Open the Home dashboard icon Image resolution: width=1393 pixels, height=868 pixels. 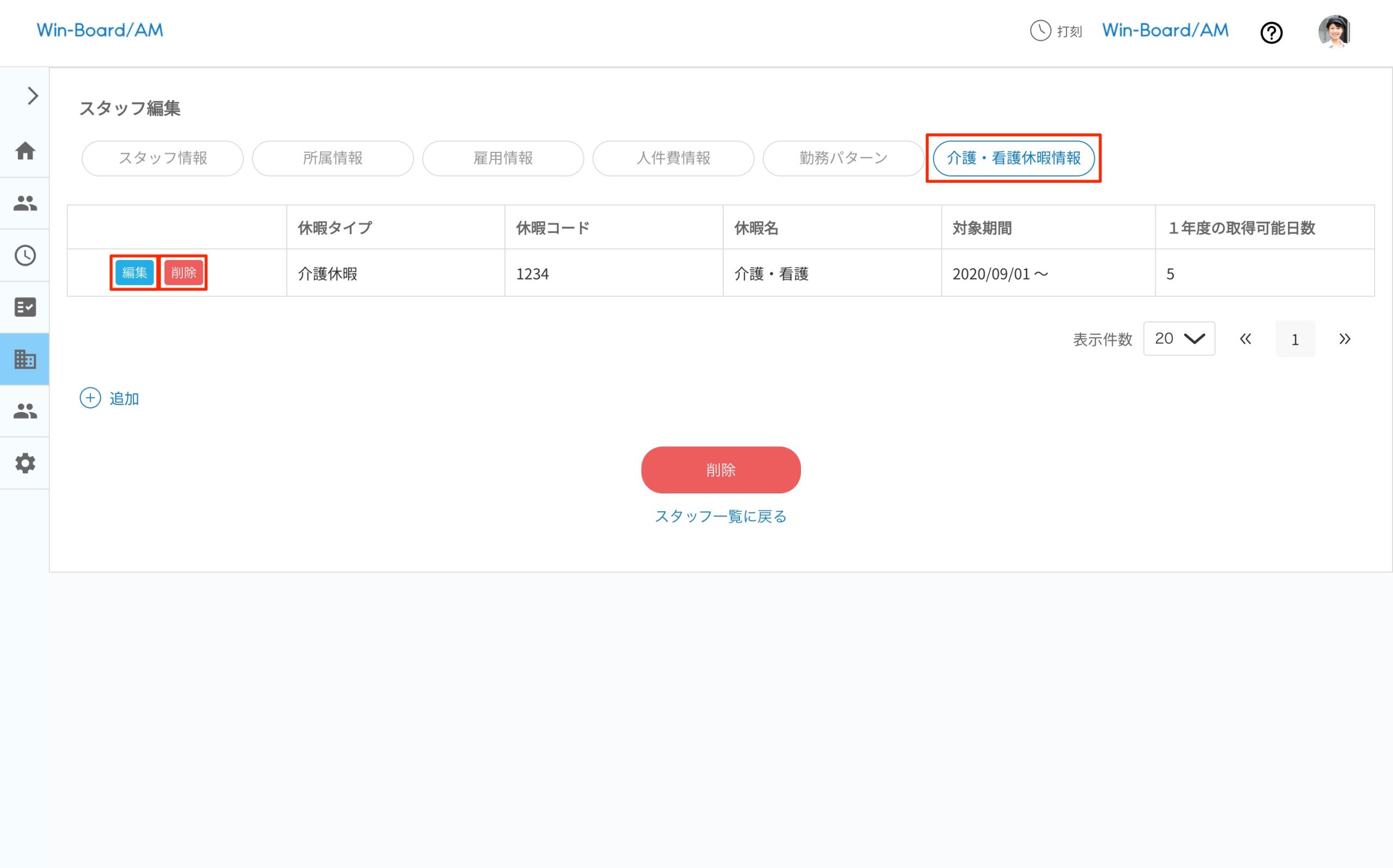[x=24, y=151]
